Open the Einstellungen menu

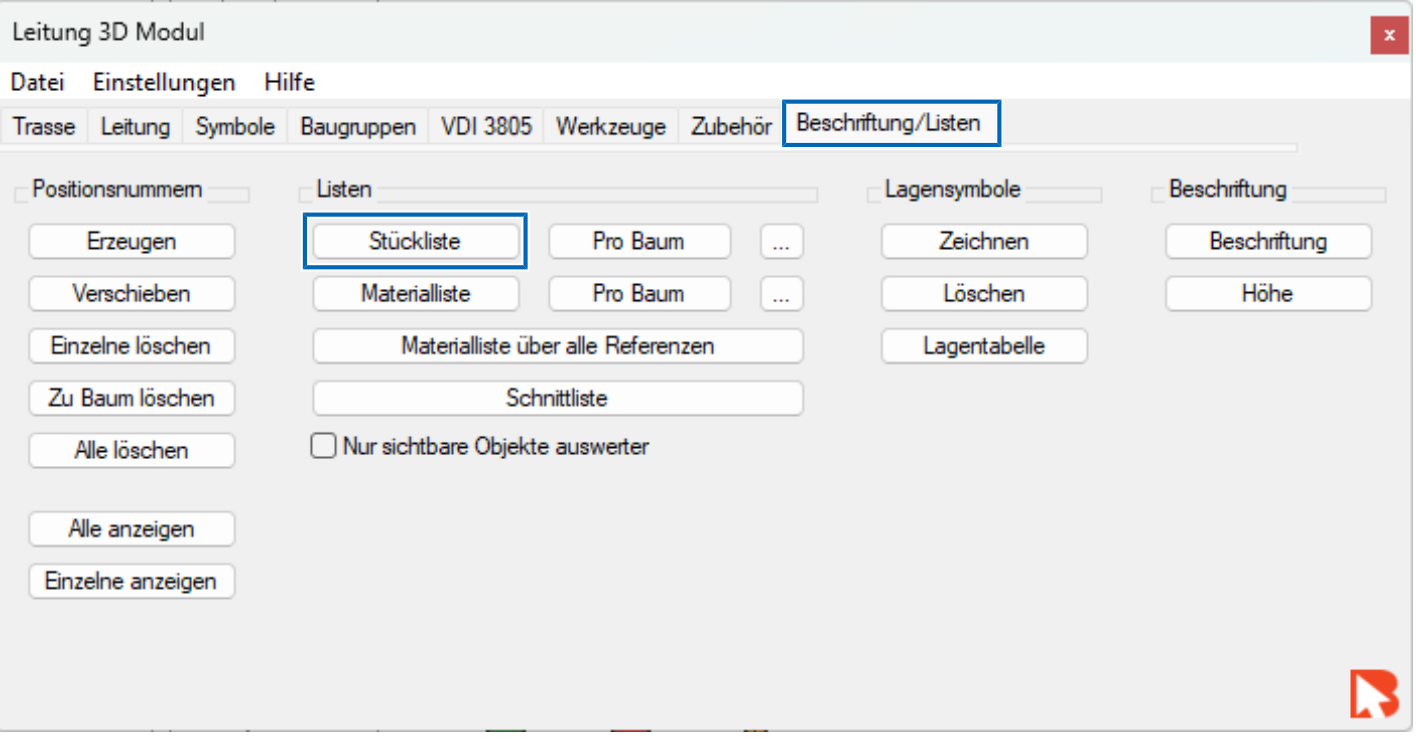(164, 82)
